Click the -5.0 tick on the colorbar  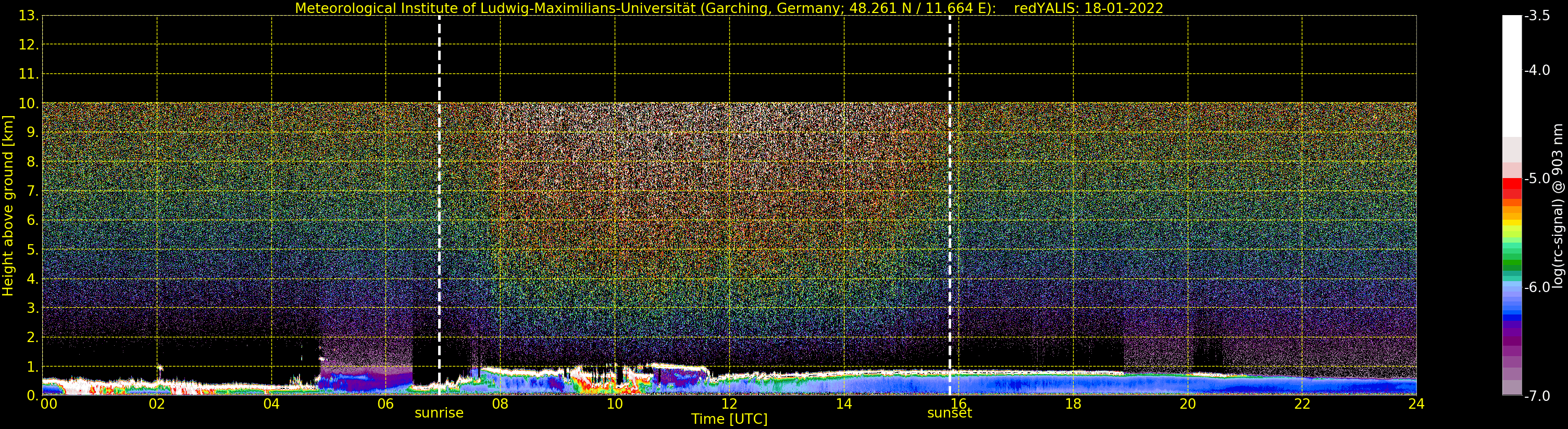(x=1537, y=178)
